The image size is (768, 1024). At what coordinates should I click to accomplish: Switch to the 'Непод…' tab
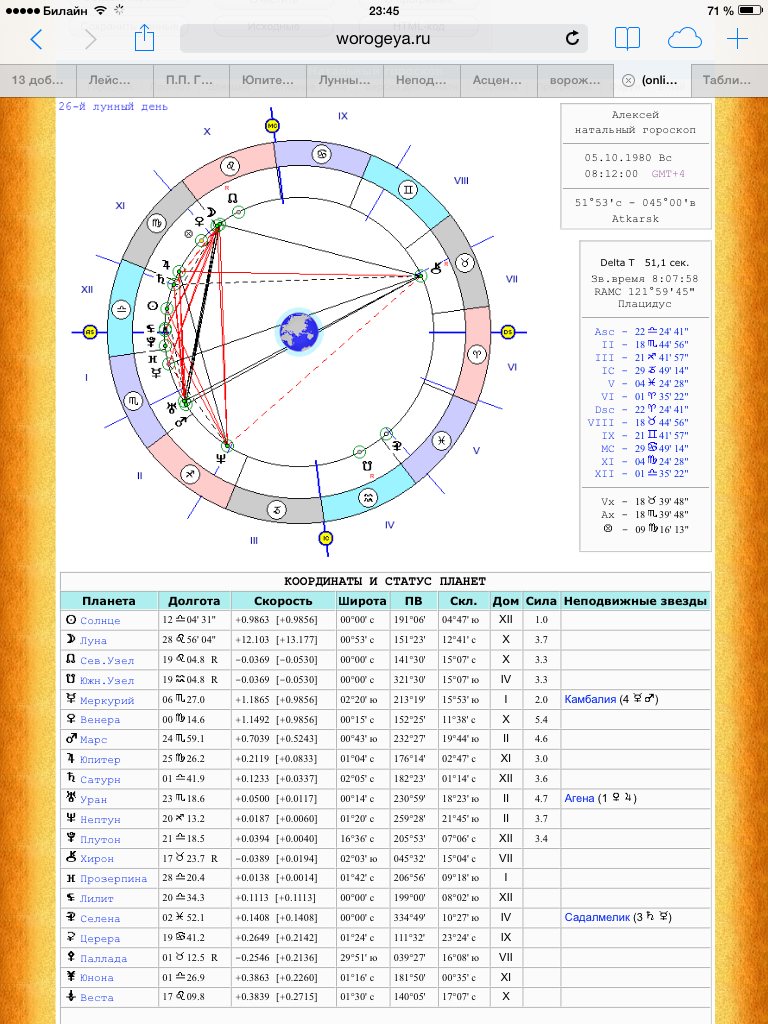421,81
